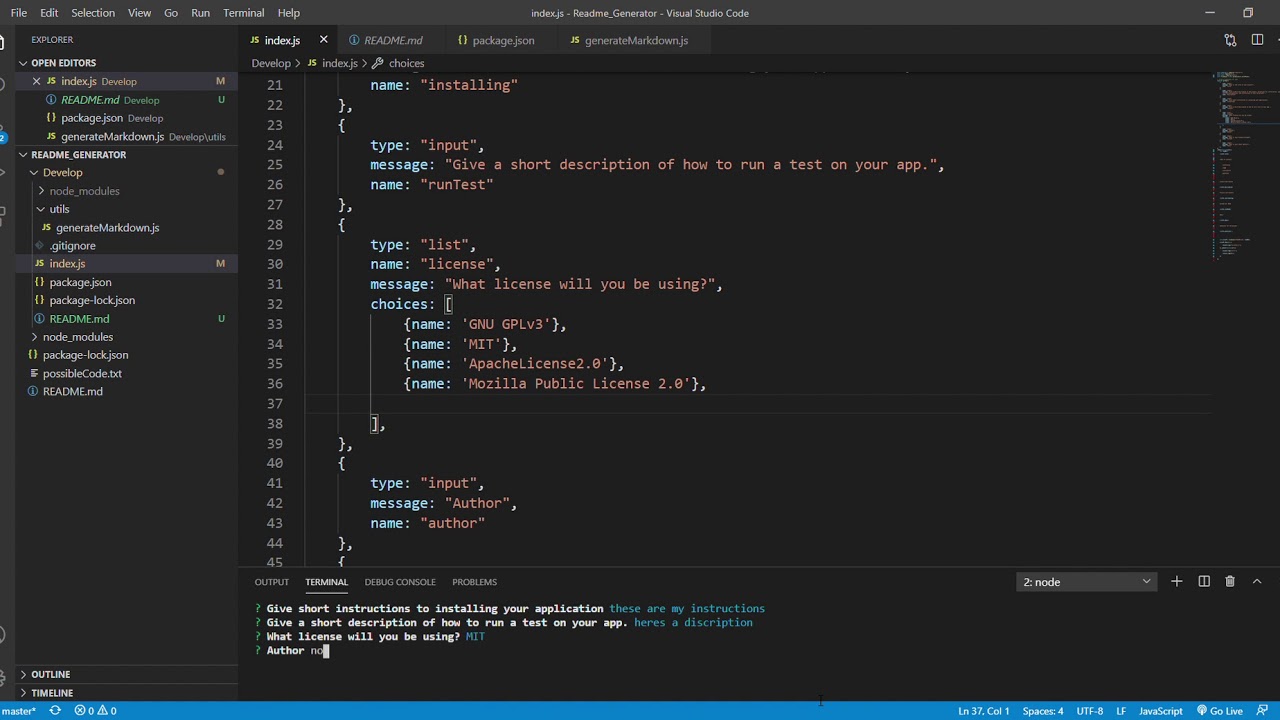Viewport: 1280px width, 720px height.
Task: Split the editor to the right
Action: click(1257, 40)
